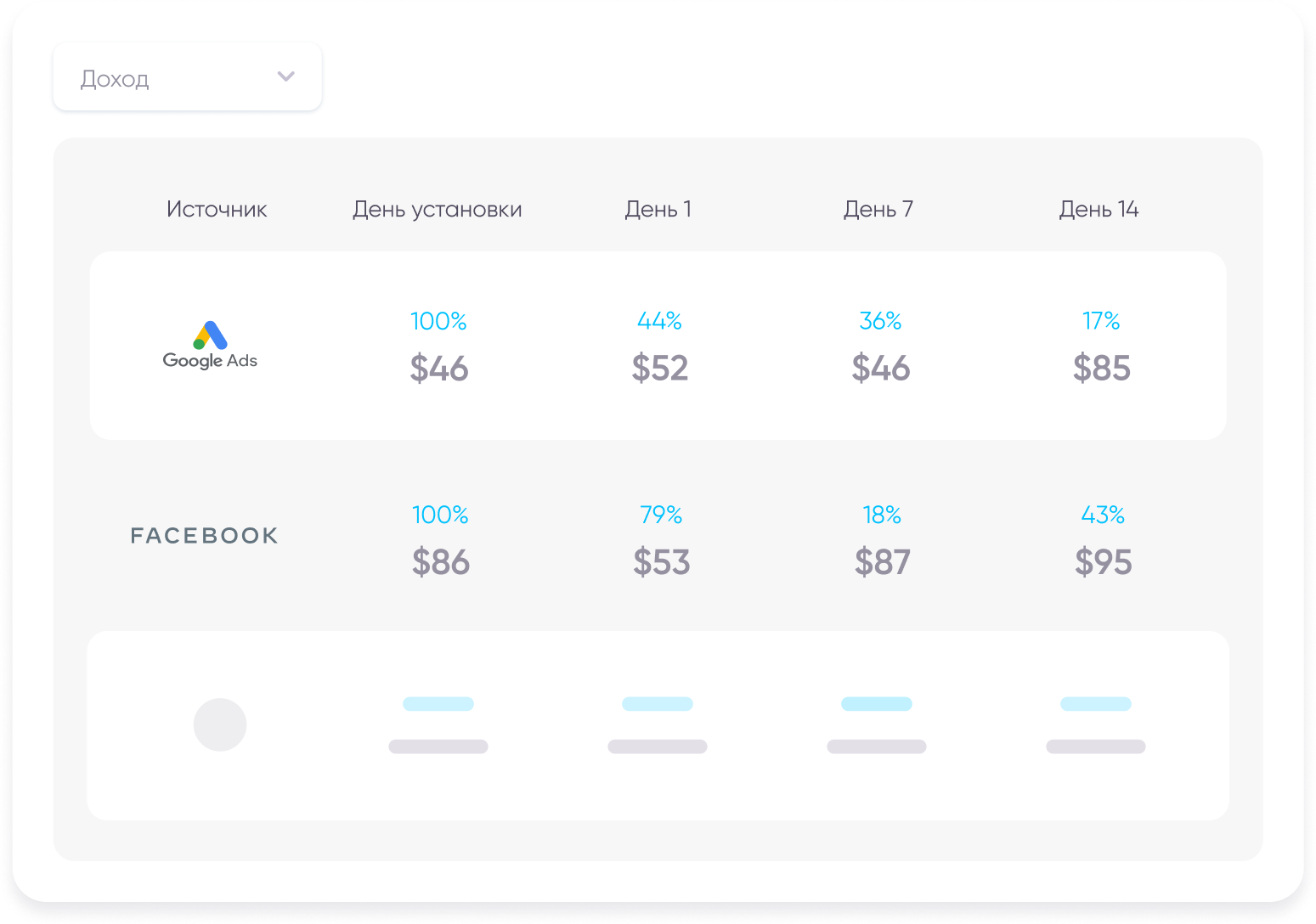Screen dimensions: 1316x924
Task: Click the Facebook source logo
Action: pyautogui.click(x=204, y=536)
